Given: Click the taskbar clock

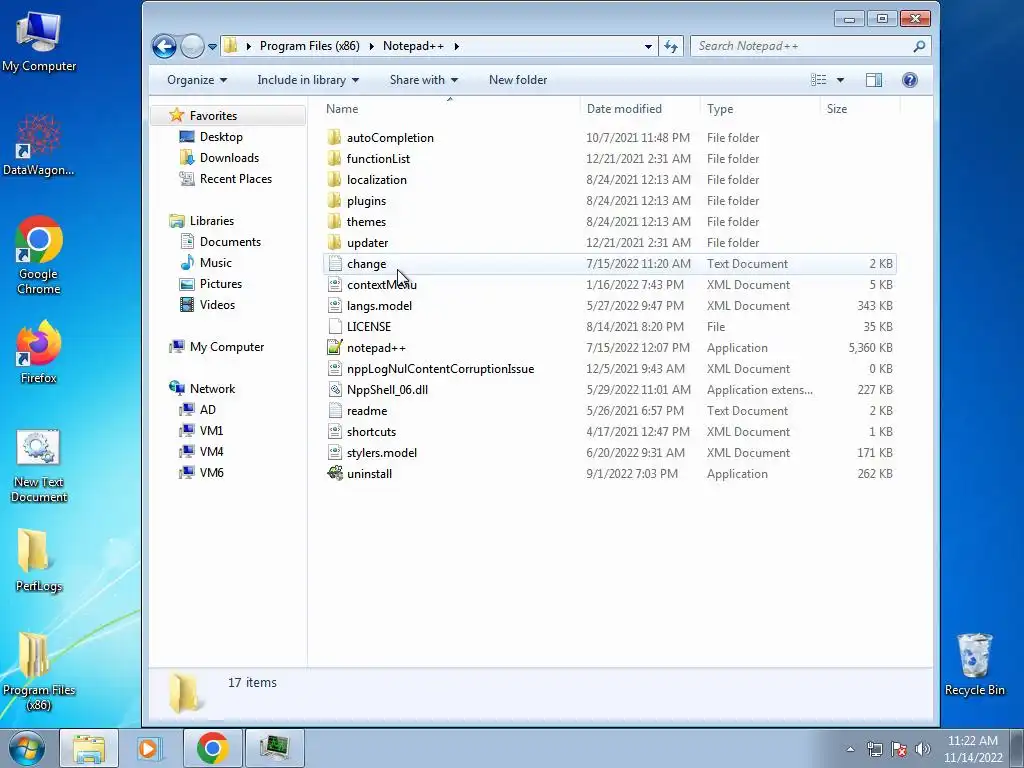Looking at the screenshot, I should pos(972,749).
